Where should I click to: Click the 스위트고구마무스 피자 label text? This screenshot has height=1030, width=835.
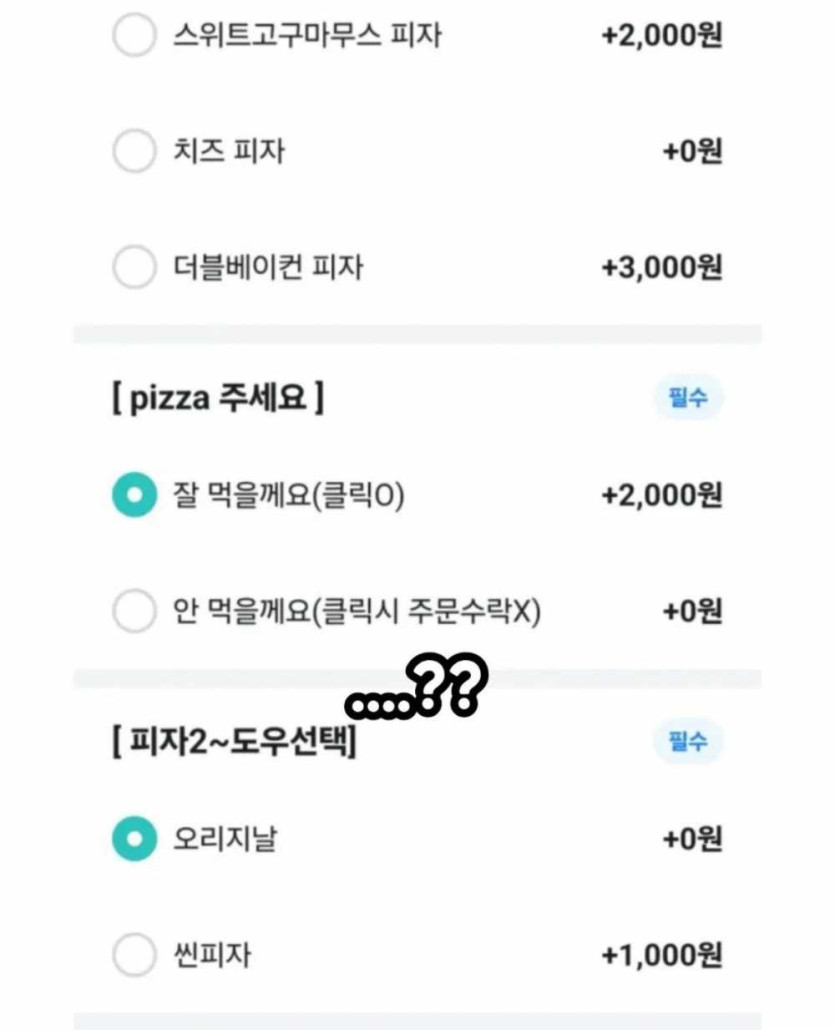point(307,35)
